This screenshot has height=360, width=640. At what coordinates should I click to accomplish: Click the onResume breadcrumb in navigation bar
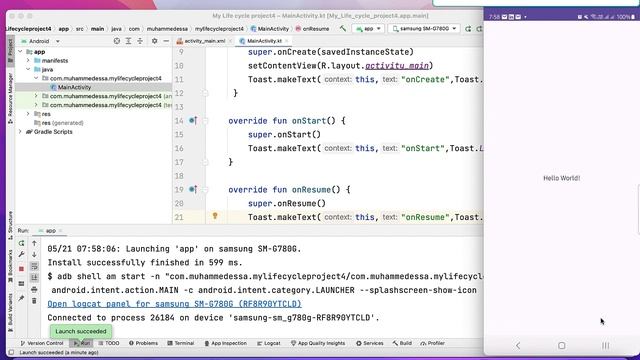[312, 29]
